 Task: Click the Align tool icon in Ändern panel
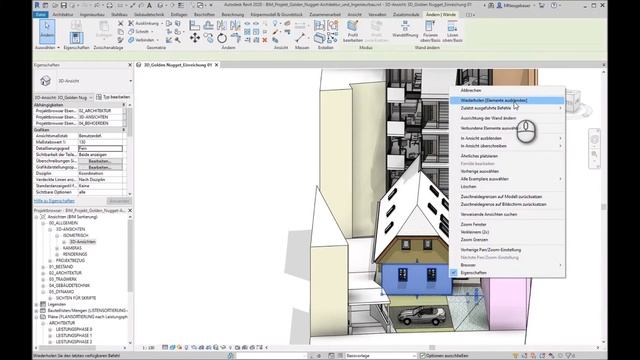195,25
